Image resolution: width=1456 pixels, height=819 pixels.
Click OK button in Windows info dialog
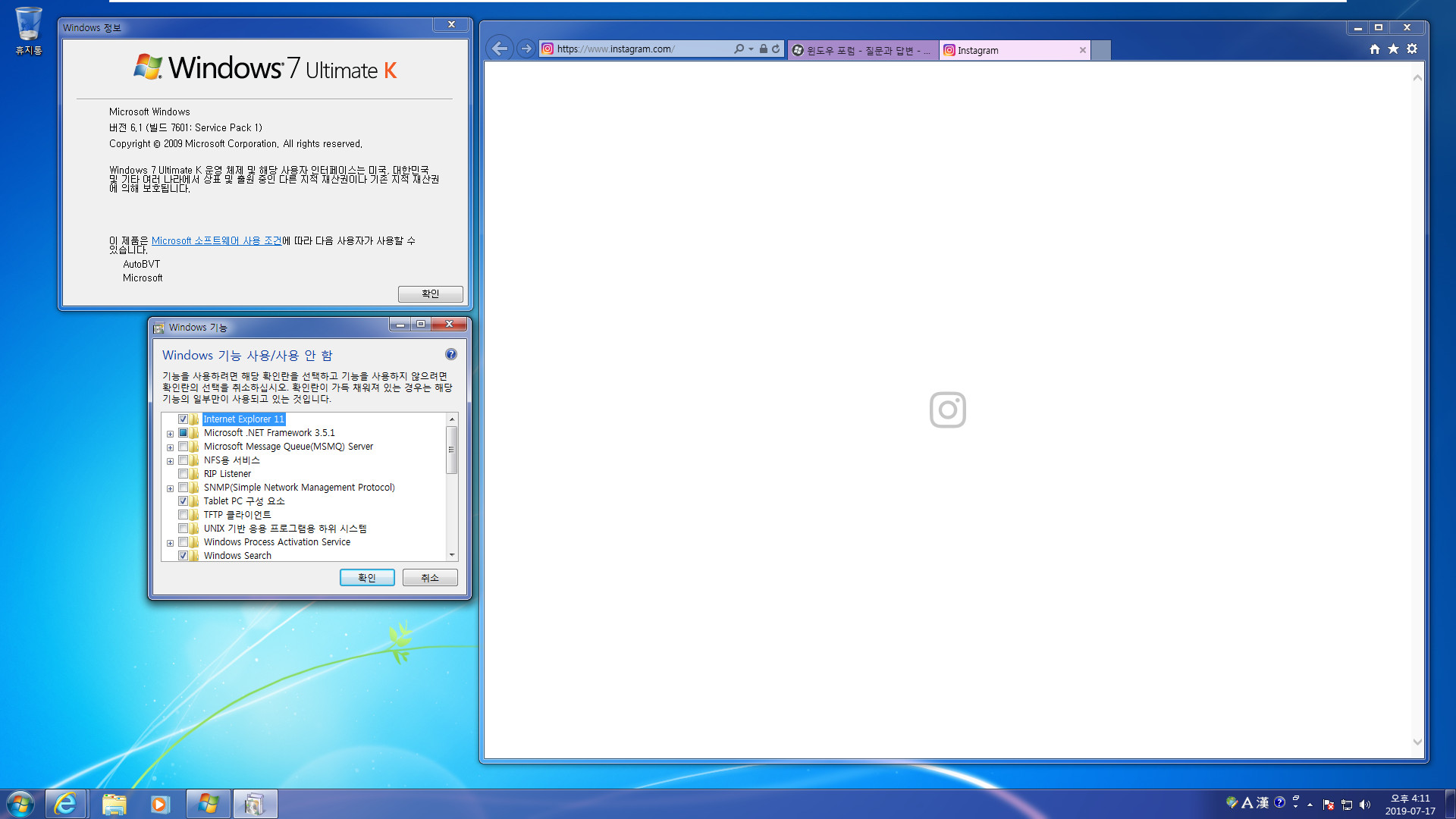(x=430, y=293)
